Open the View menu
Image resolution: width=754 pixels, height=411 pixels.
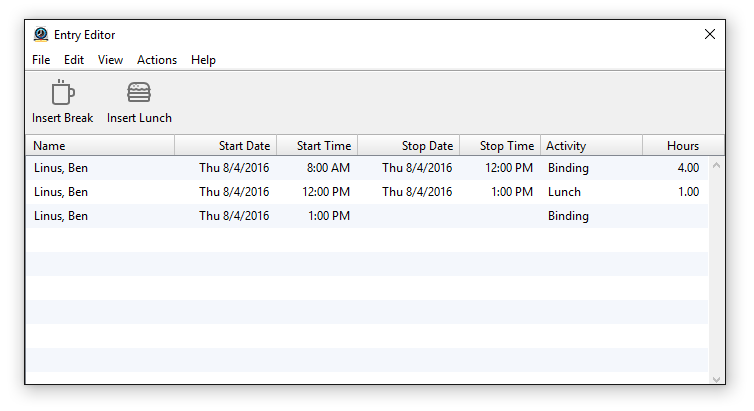[111, 60]
